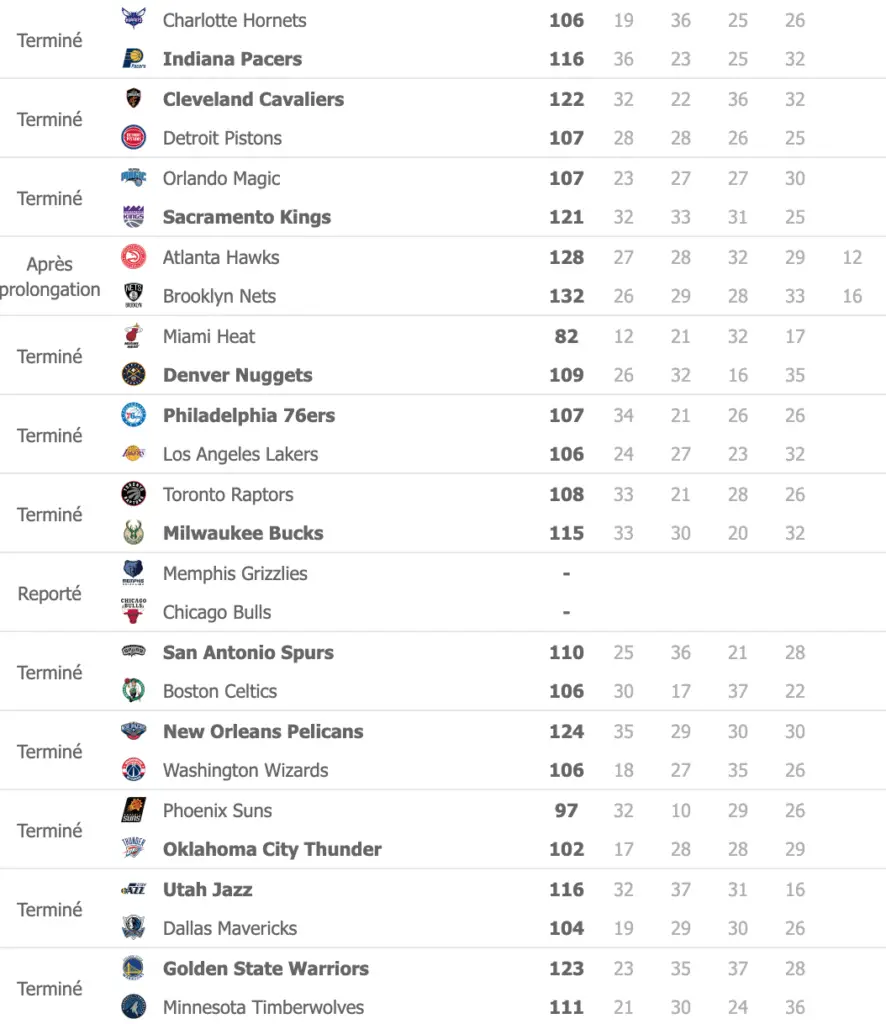Click Utah Jazz final score 116
The height and width of the screenshot is (1024, 886).
(x=566, y=889)
